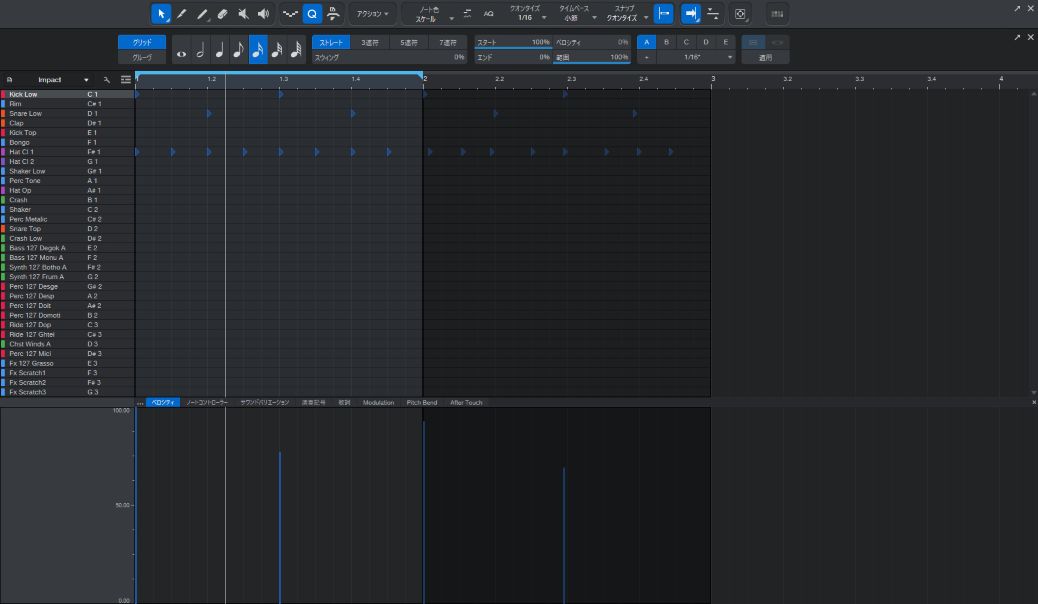Select the Arrow tool
Image resolution: width=1038 pixels, height=604 pixels.
[x=161, y=14]
